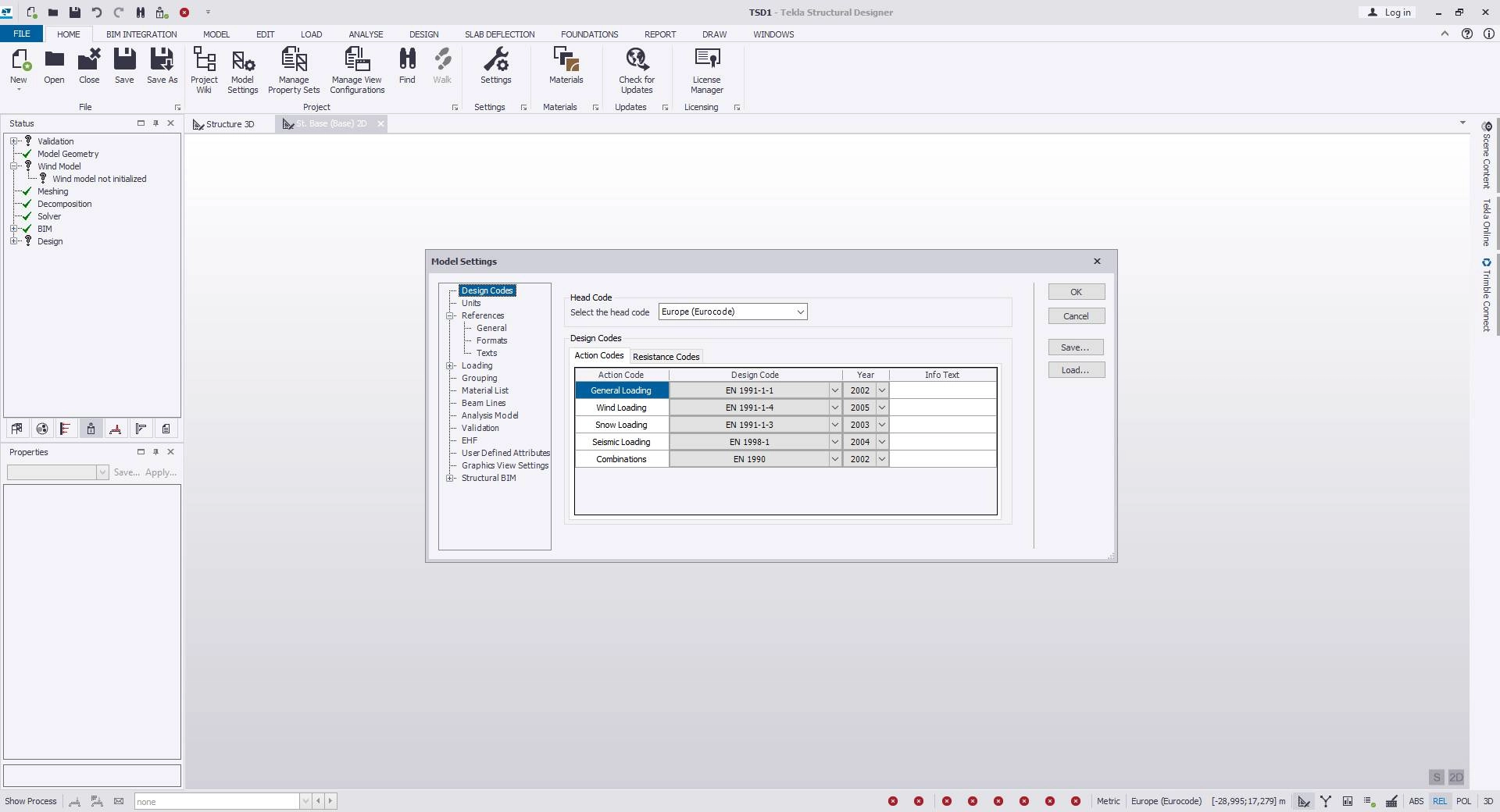Screen dimensions: 1500x812
Task: Expand the Loading tree node
Action: click(x=450, y=365)
